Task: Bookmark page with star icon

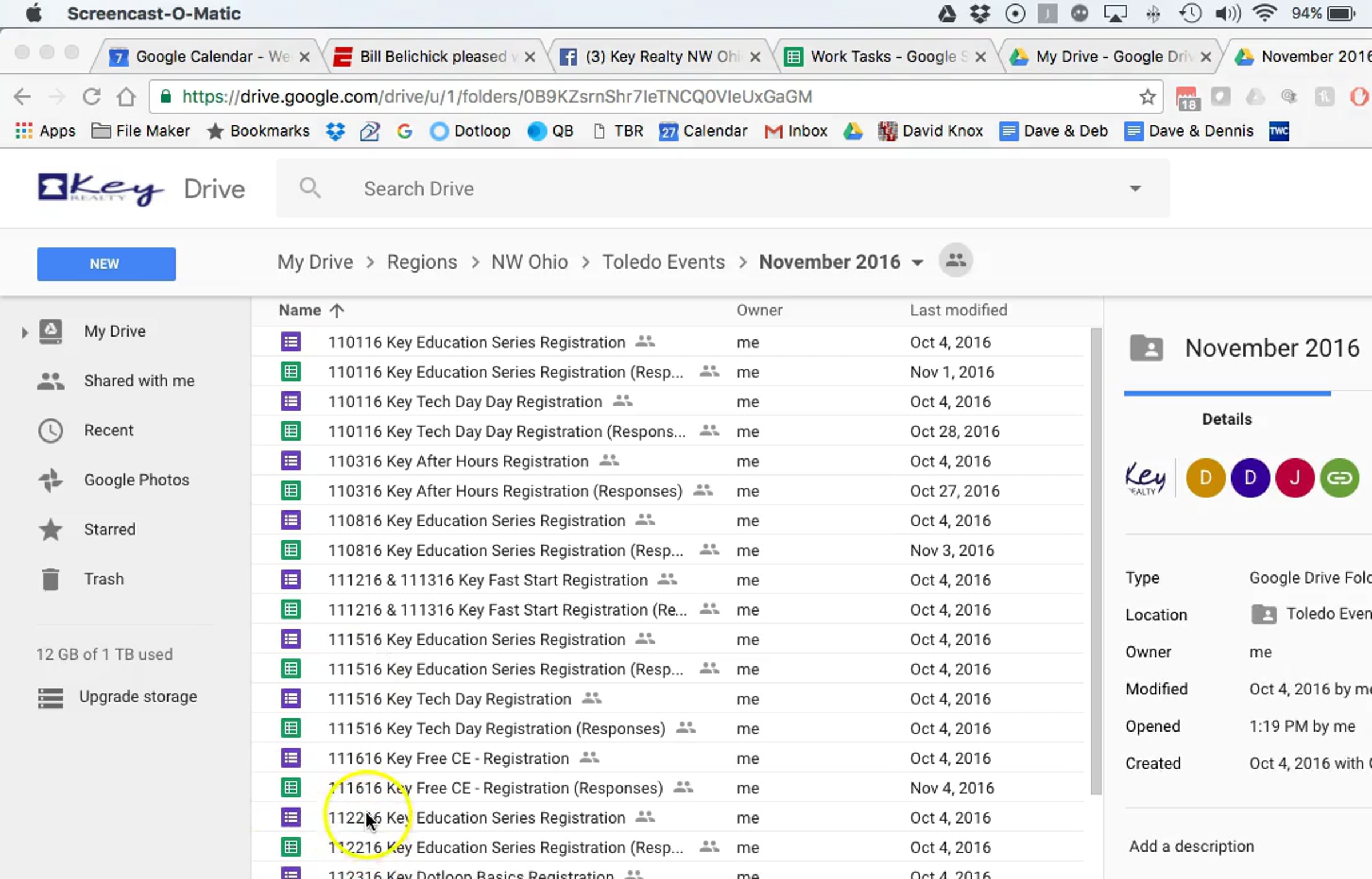Action: coord(1147,97)
